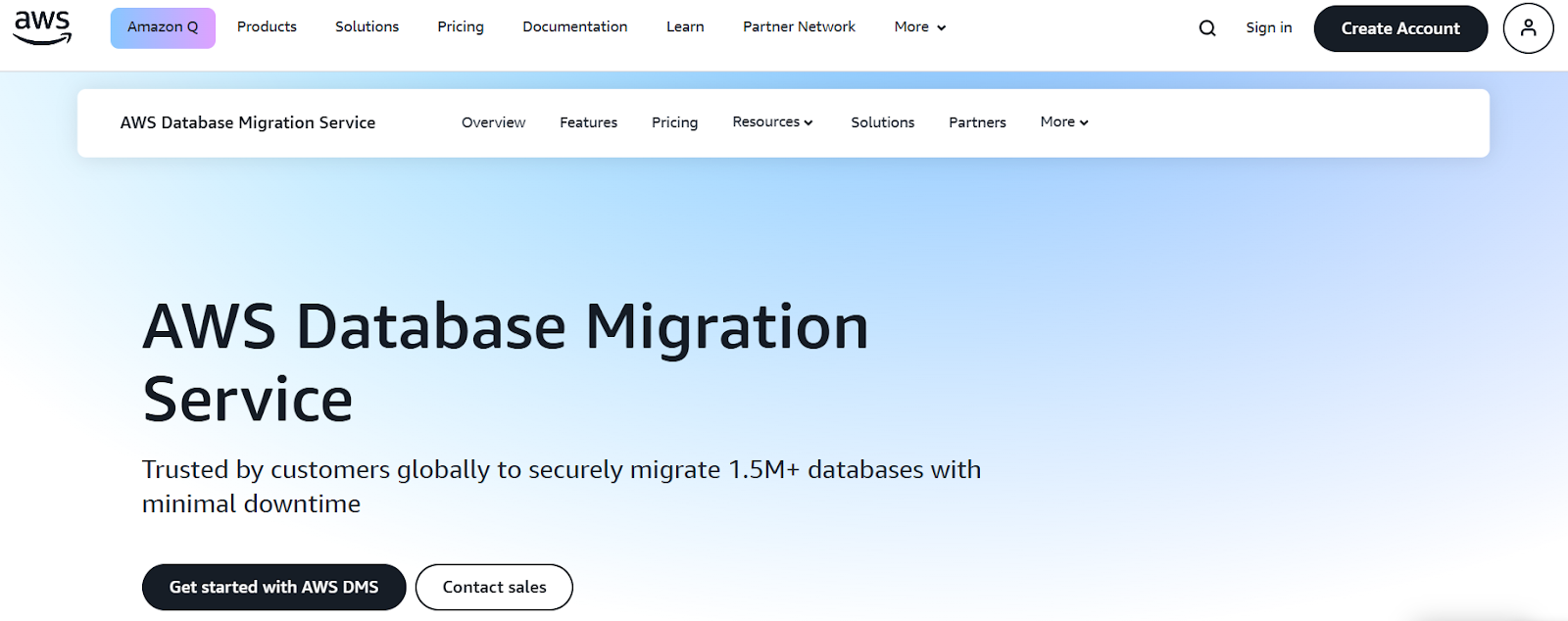Go to Pricing in the top navigation
Image resolution: width=1568 pixels, height=621 pixels.
point(461,27)
